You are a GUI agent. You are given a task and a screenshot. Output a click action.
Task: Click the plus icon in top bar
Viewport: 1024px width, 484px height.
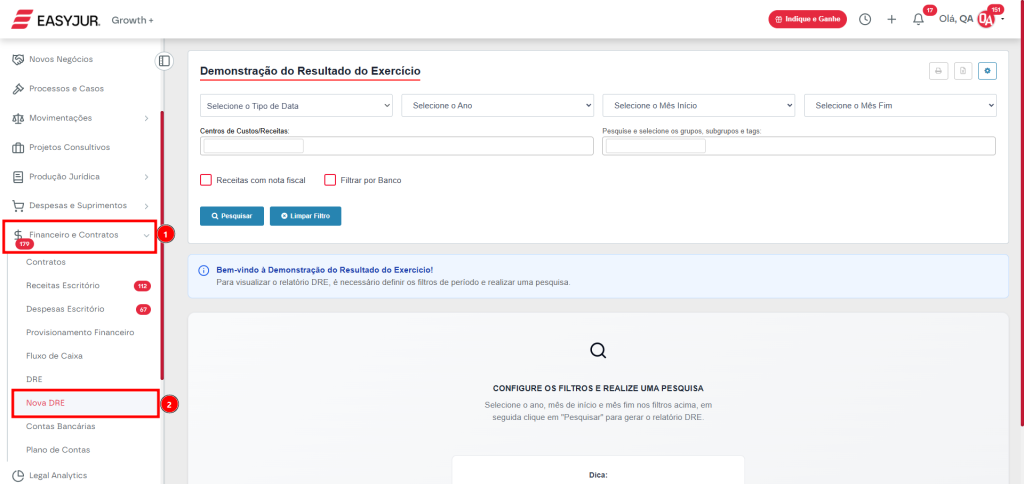(x=891, y=19)
